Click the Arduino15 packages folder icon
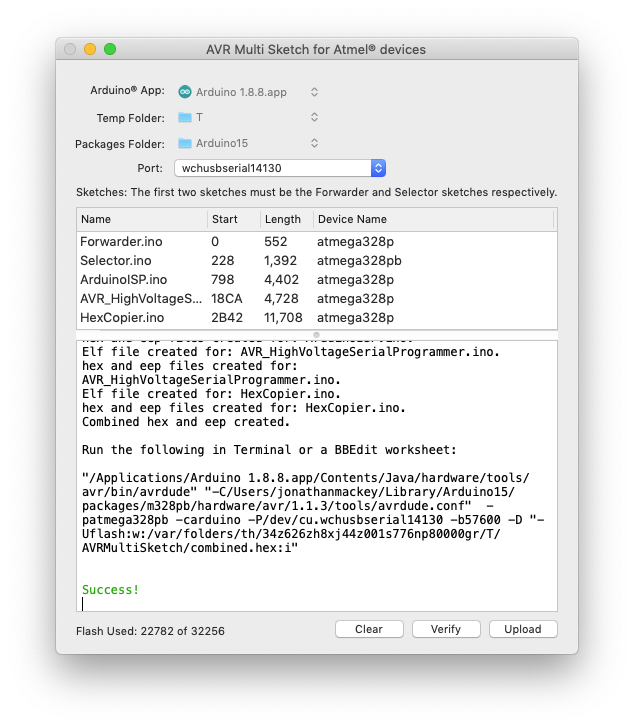 tap(185, 143)
